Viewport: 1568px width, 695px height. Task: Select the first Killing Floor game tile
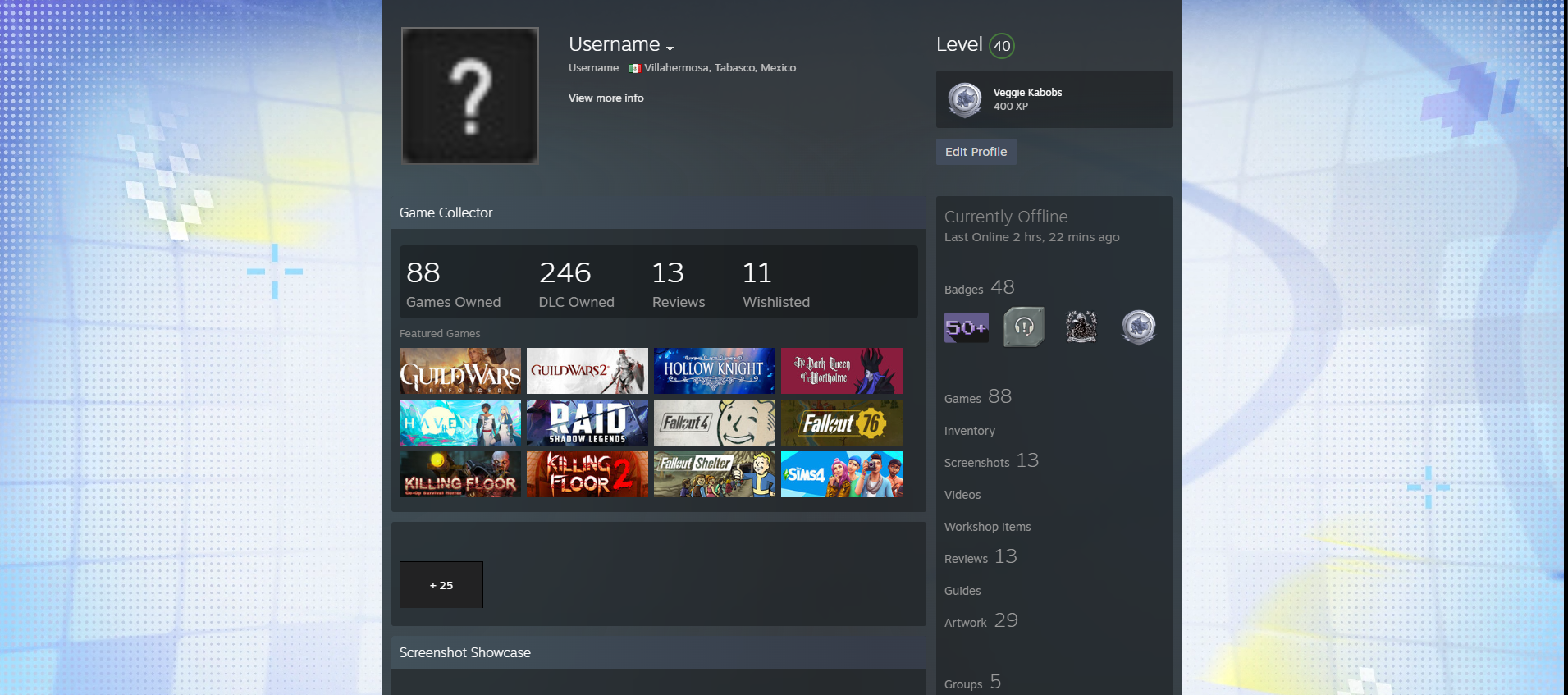click(x=460, y=474)
